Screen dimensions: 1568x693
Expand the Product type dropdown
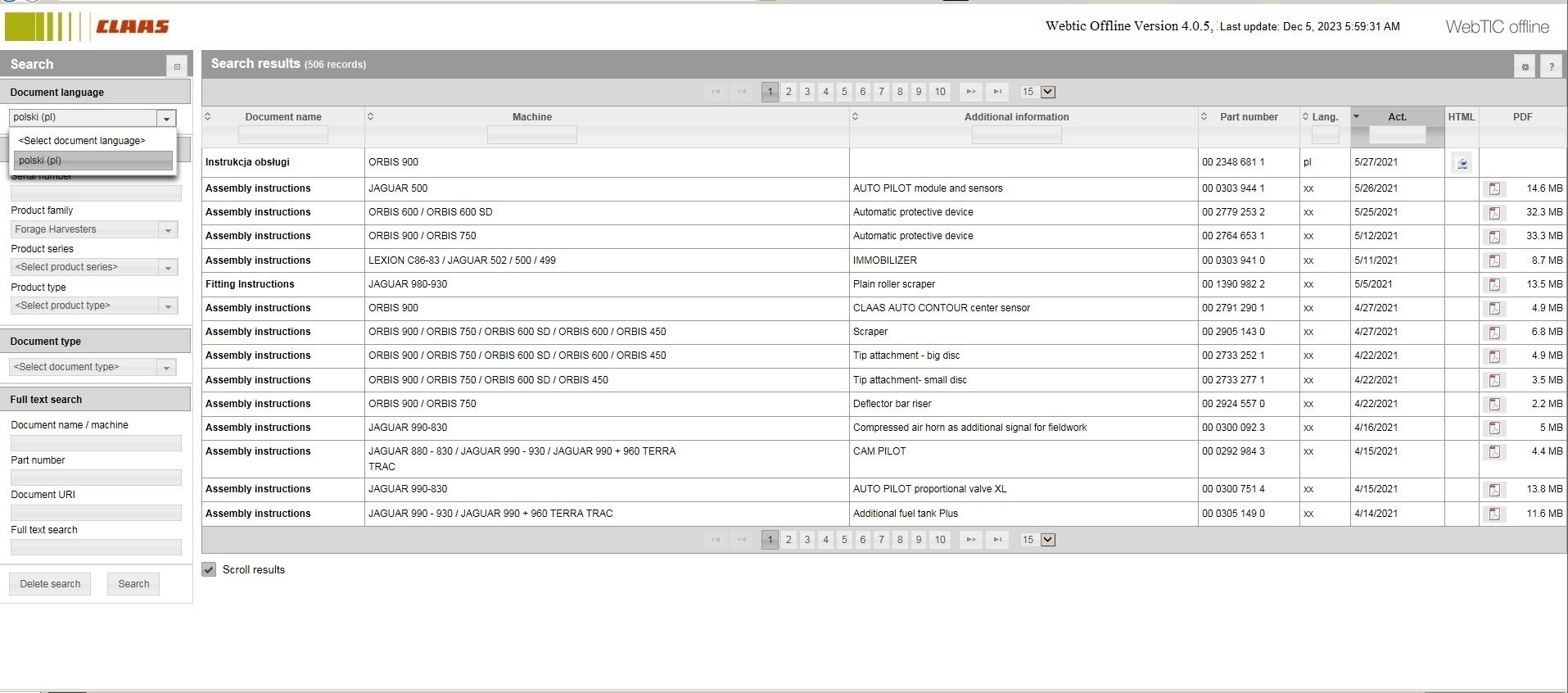click(x=168, y=306)
